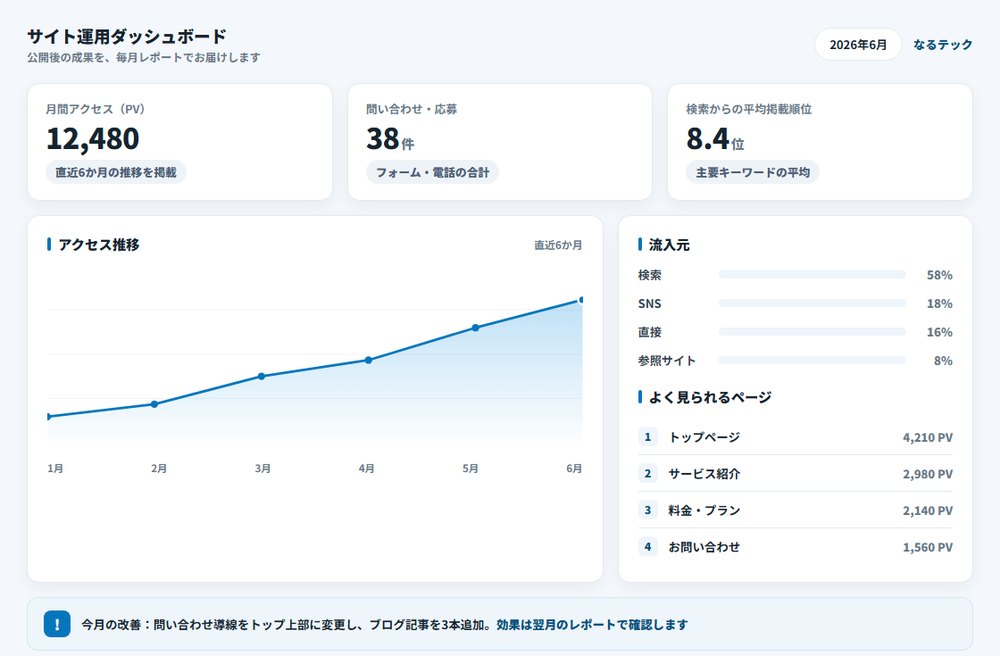
Task: Open the サービス紹介 page row
Action: click(795, 474)
